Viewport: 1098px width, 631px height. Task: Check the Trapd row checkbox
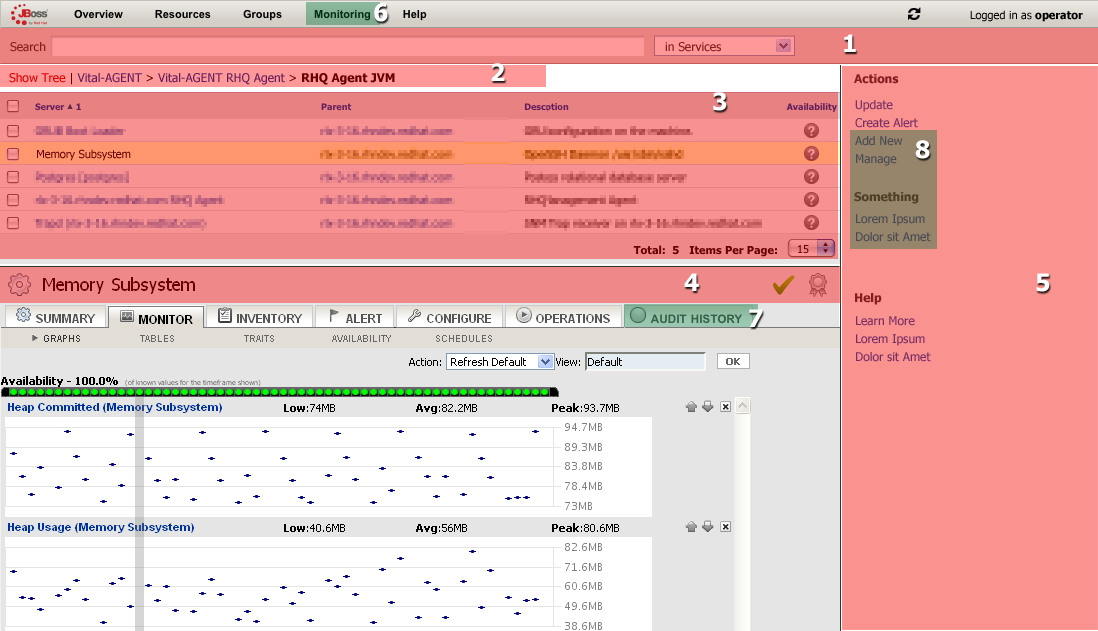(13, 223)
